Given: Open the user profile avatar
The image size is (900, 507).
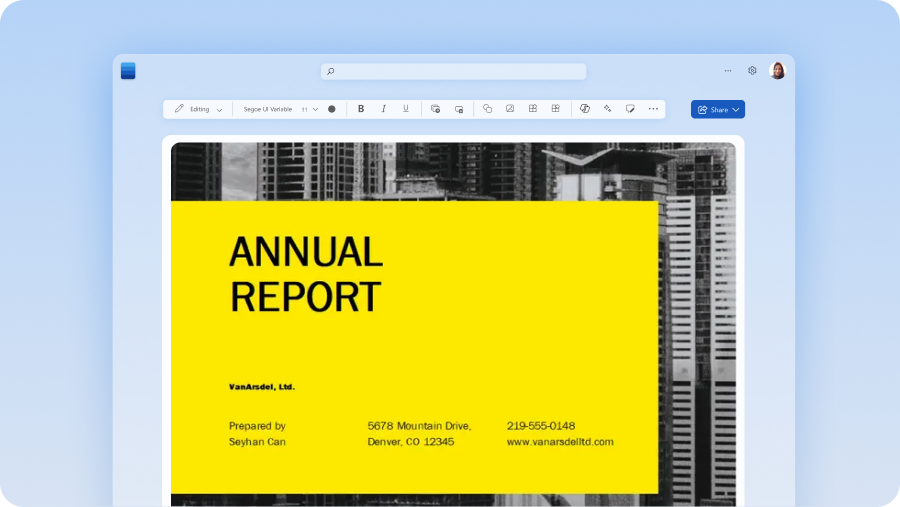Looking at the screenshot, I should coord(778,71).
